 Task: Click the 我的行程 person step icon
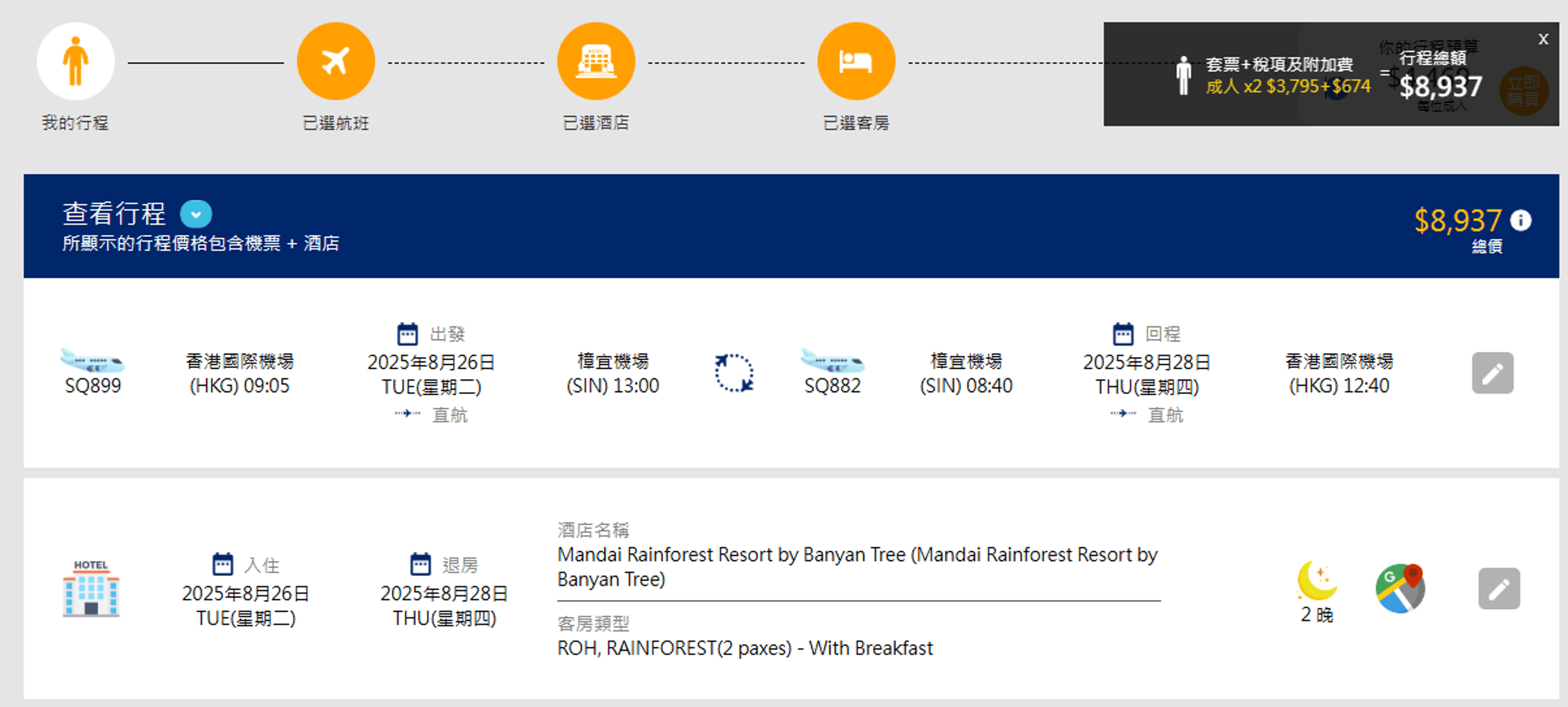76,61
